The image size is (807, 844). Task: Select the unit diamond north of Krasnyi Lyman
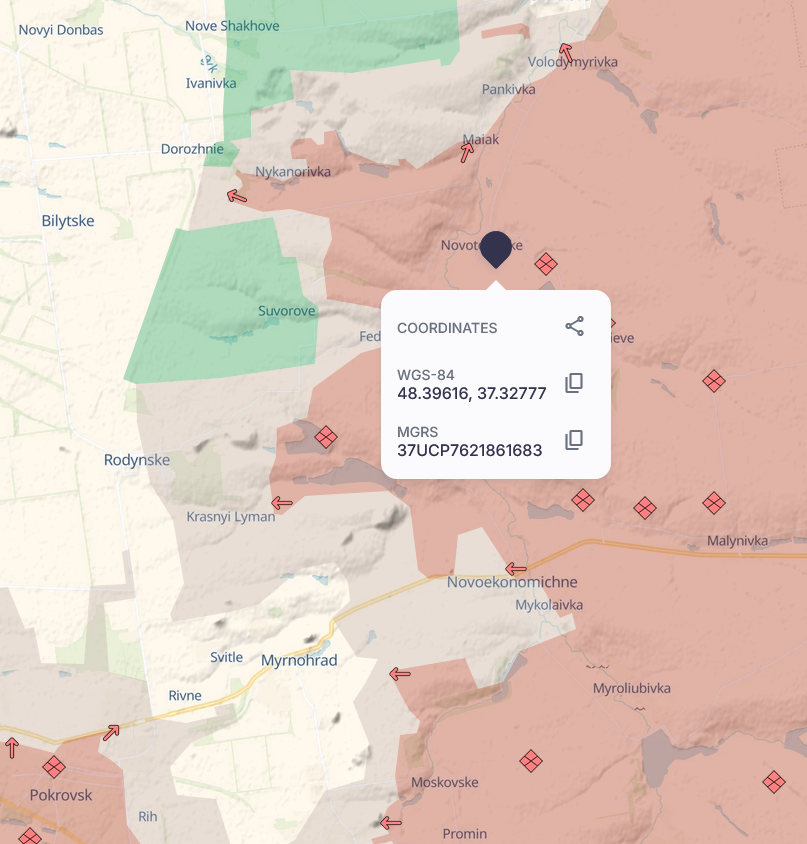326,437
